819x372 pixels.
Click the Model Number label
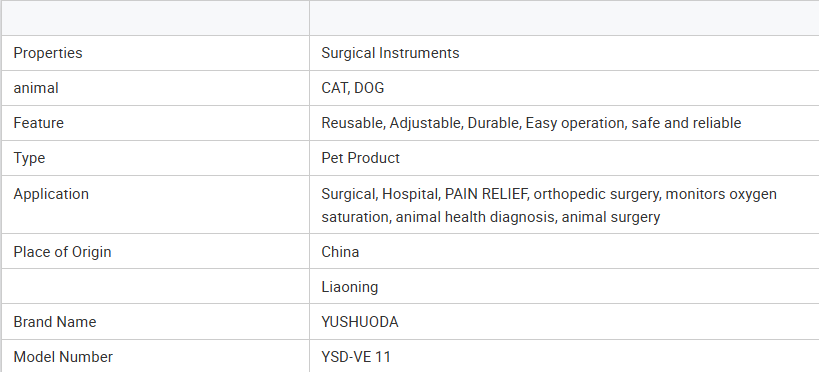(x=63, y=357)
